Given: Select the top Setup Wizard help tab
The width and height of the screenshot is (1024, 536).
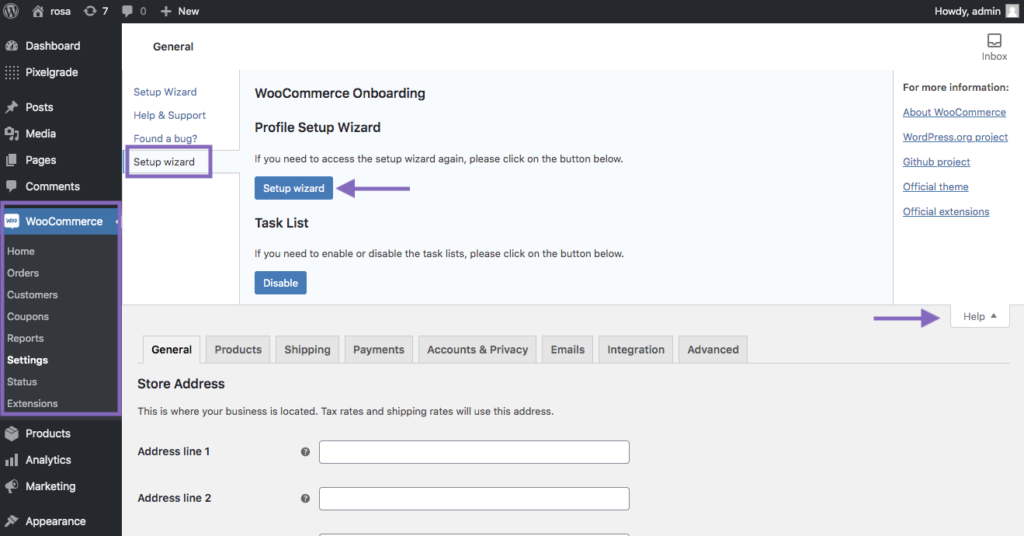Looking at the screenshot, I should pyautogui.click(x=165, y=92).
